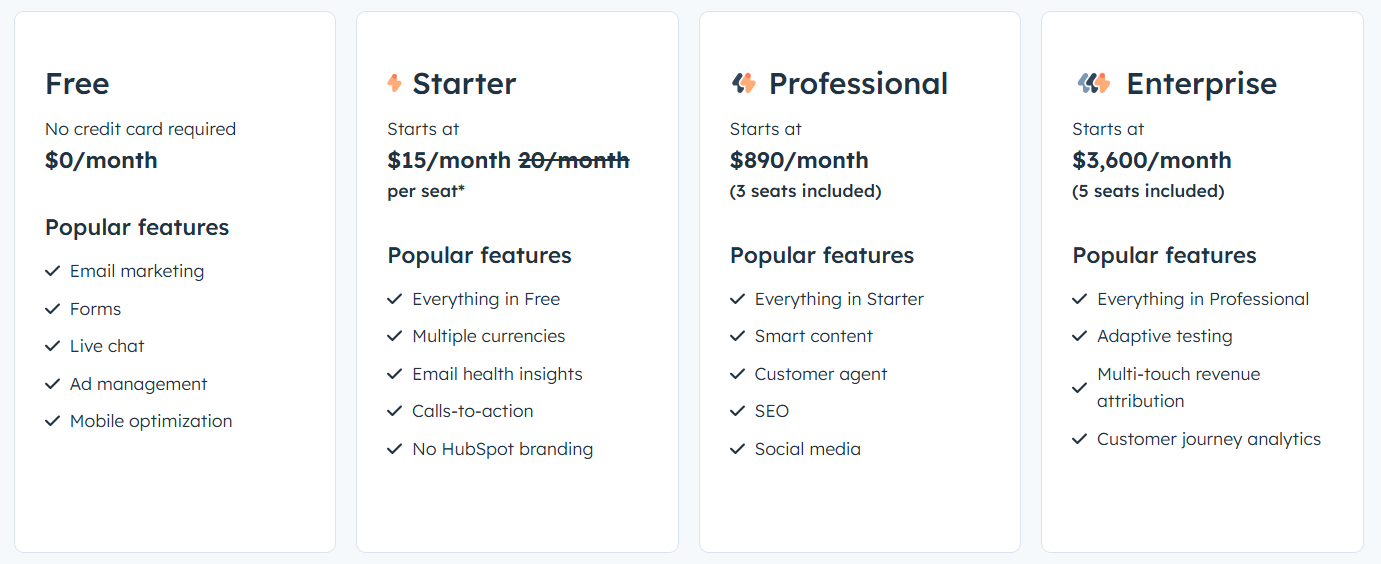This screenshot has height=564, width=1381.
Task: Select the Free plan heading
Action: tap(77, 83)
